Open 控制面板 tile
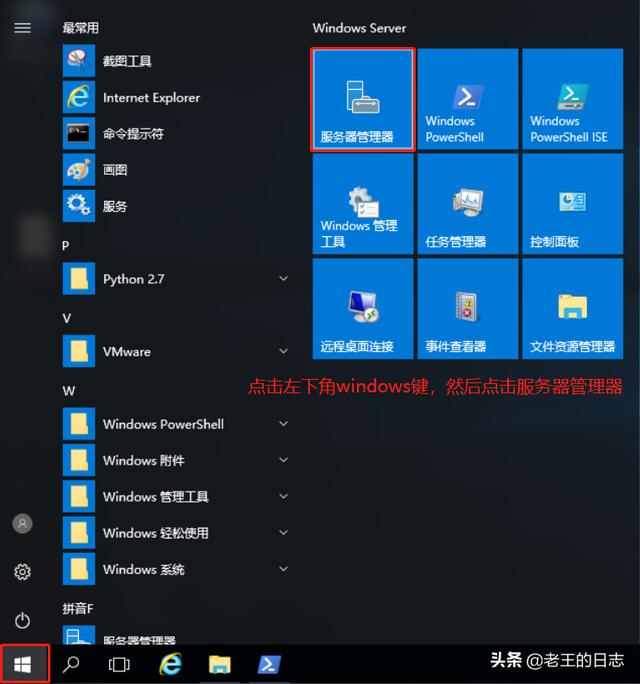Screen dimensions: 640x684 pyautogui.click(x=572, y=204)
